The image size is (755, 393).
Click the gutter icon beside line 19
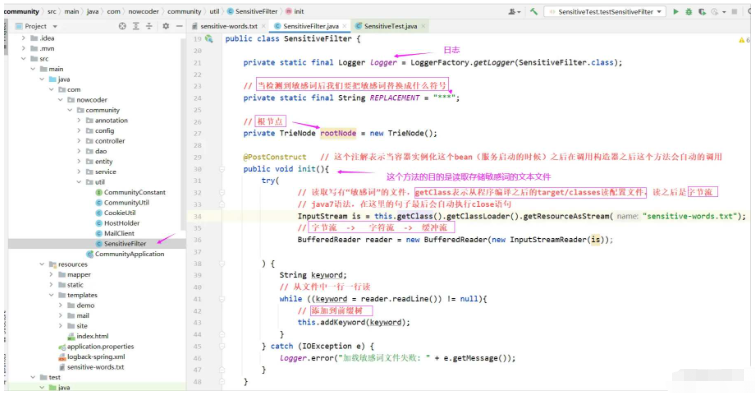click(209, 39)
